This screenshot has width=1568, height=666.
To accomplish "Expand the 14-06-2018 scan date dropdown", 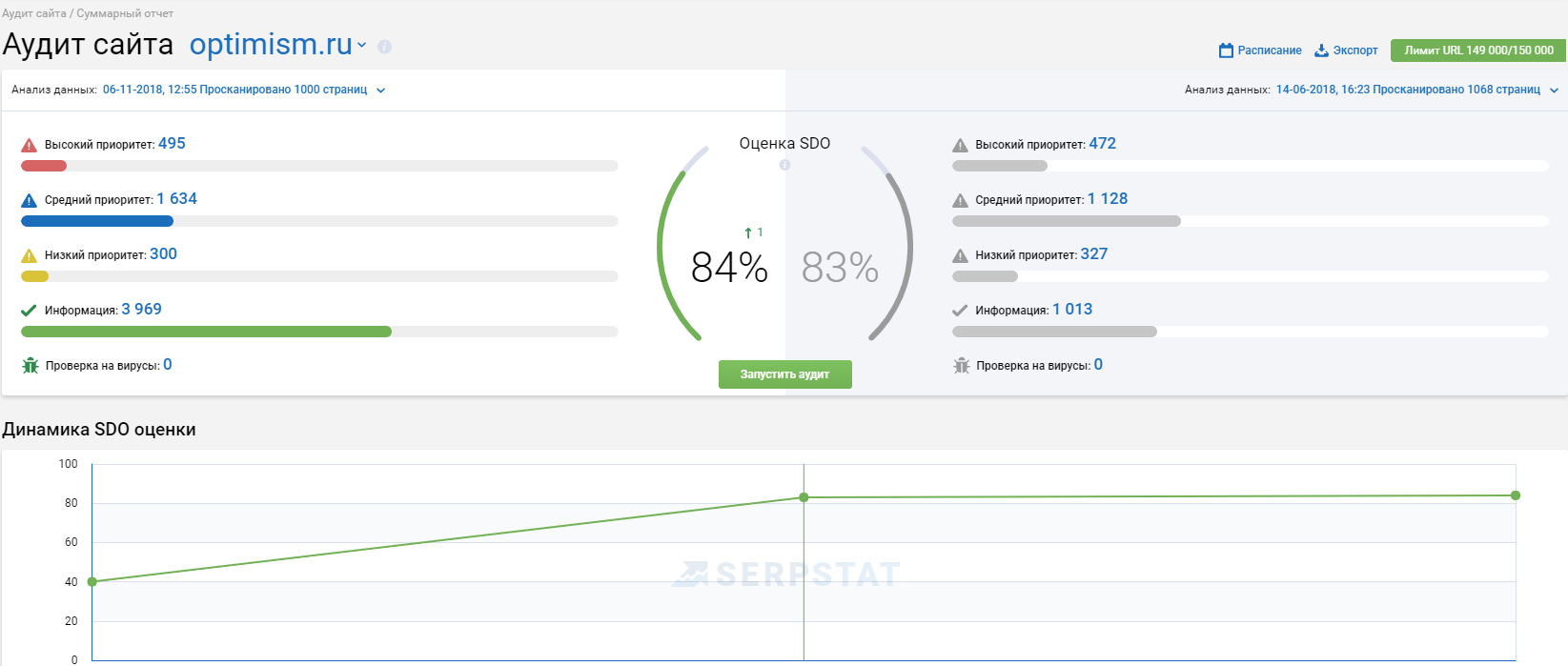I will 1554,91.
